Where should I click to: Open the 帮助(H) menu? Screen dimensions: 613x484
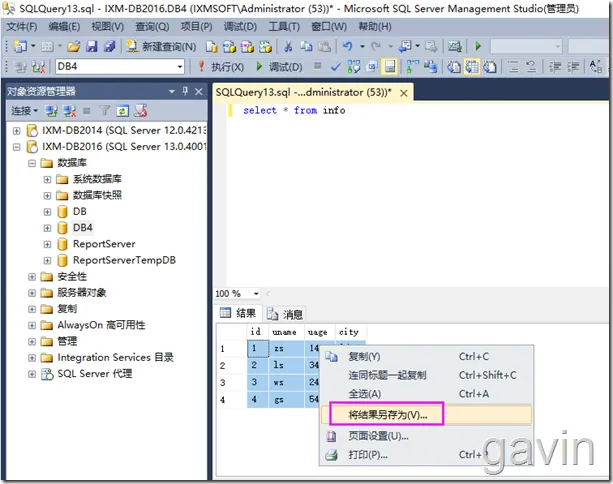click(375, 27)
